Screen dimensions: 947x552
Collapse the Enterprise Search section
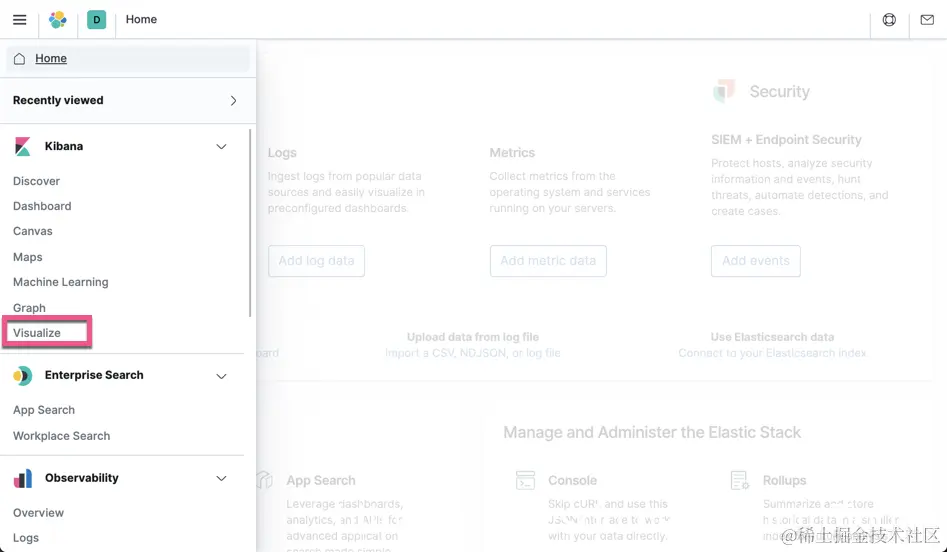pyautogui.click(x=222, y=376)
